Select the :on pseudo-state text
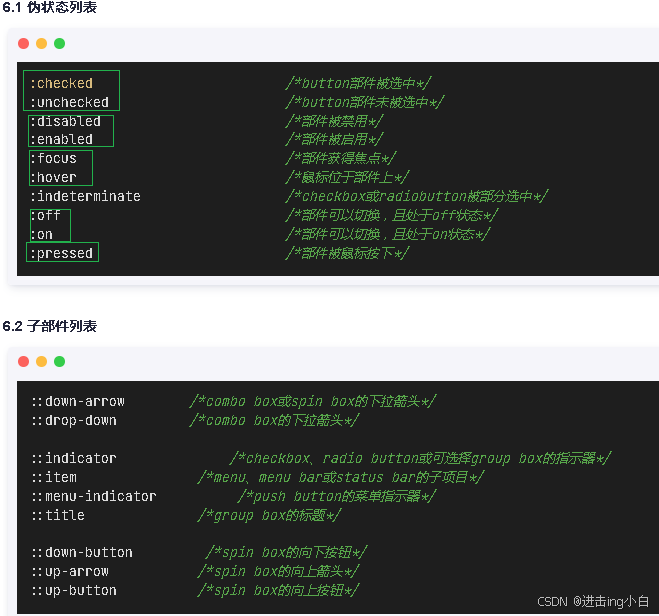This screenshot has height=616, width=659. 42,234
